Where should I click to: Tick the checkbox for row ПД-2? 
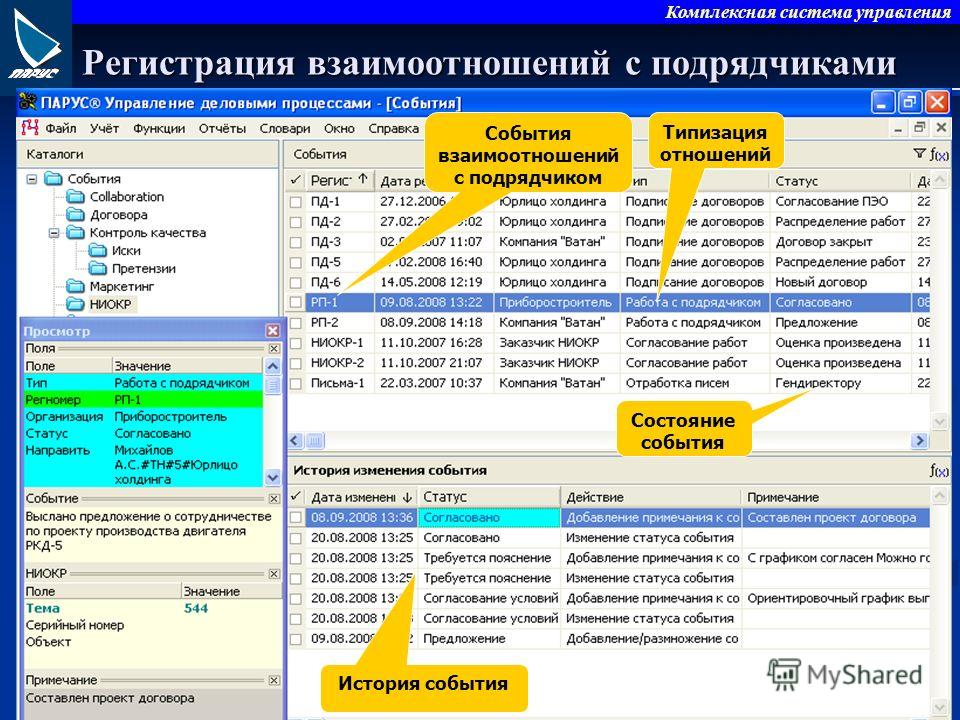296,222
